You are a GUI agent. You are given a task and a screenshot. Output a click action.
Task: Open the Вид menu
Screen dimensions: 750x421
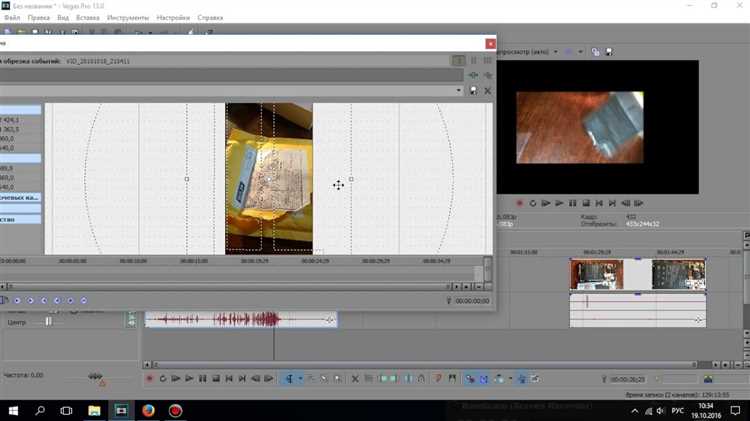pos(63,18)
